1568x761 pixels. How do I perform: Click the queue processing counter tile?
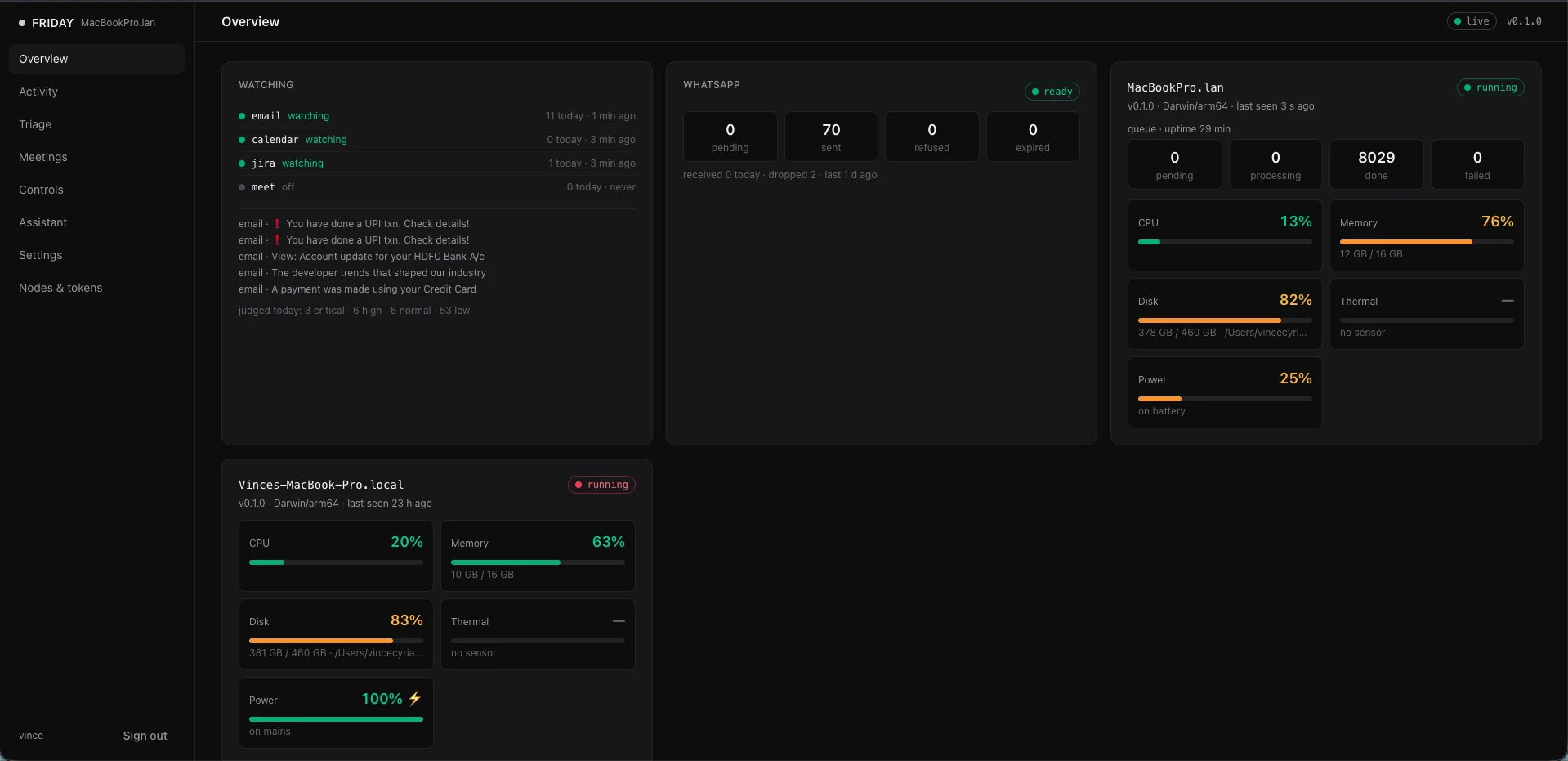[x=1275, y=164]
